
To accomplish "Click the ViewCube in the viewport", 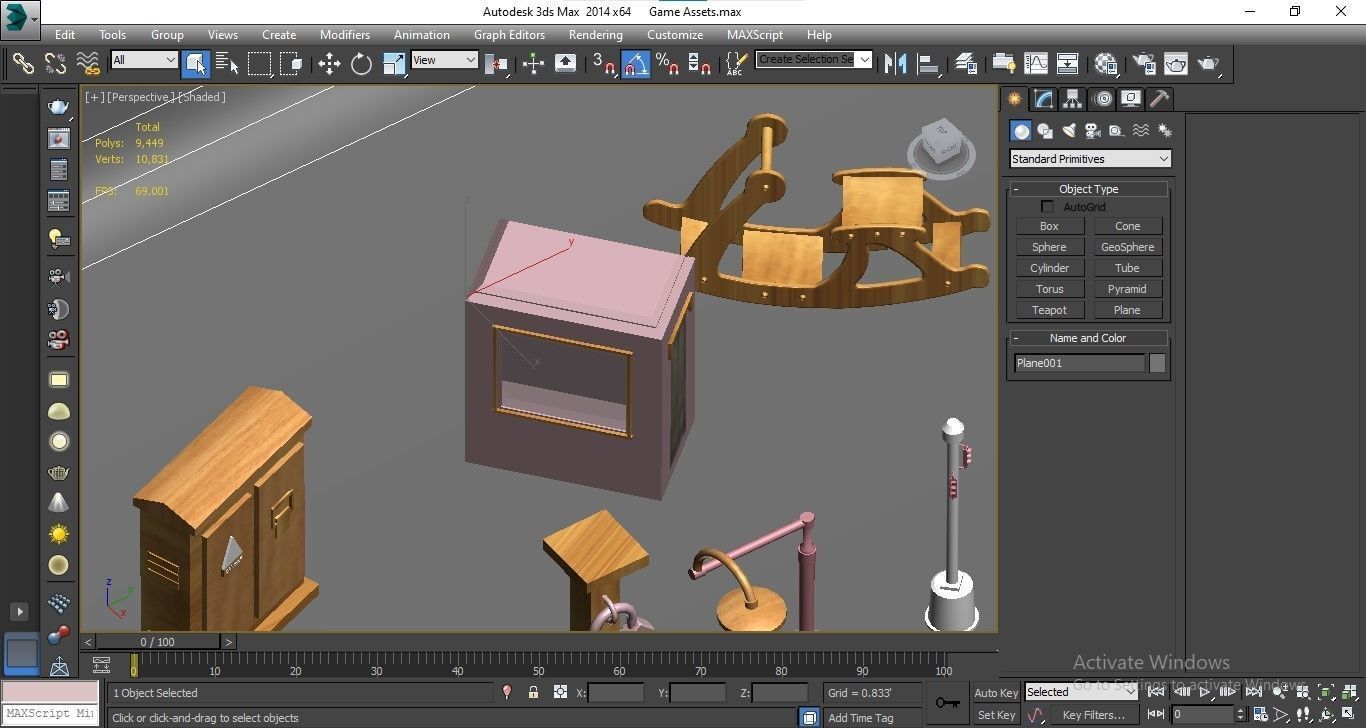I will 942,146.
